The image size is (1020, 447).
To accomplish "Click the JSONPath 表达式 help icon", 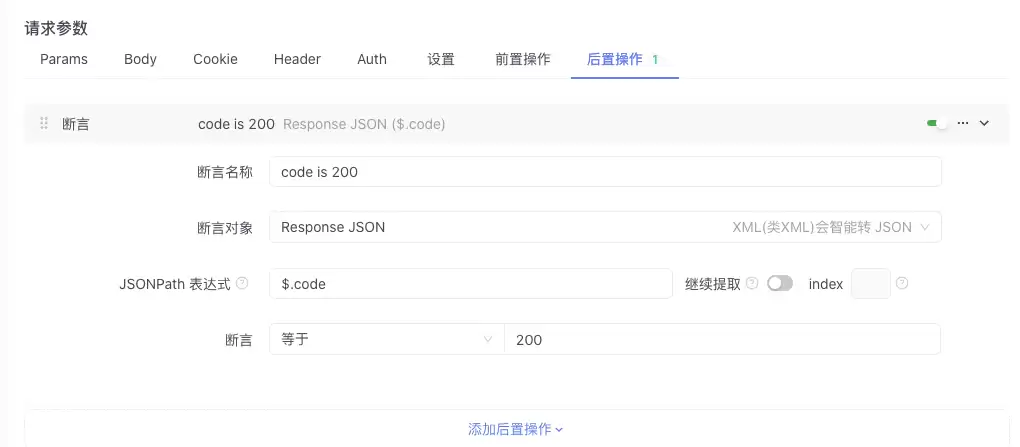I will point(242,284).
